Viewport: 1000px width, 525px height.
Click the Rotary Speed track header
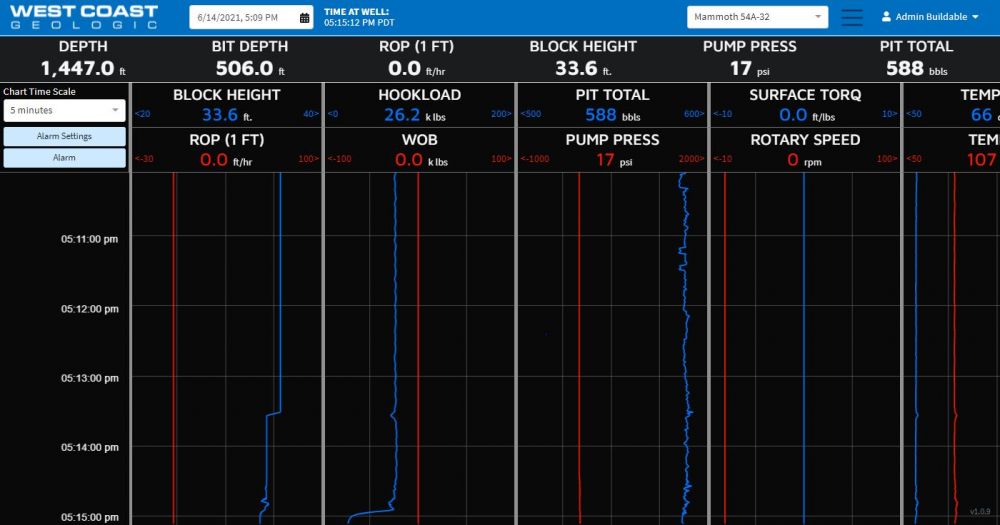pyautogui.click(x=805, y=140)
